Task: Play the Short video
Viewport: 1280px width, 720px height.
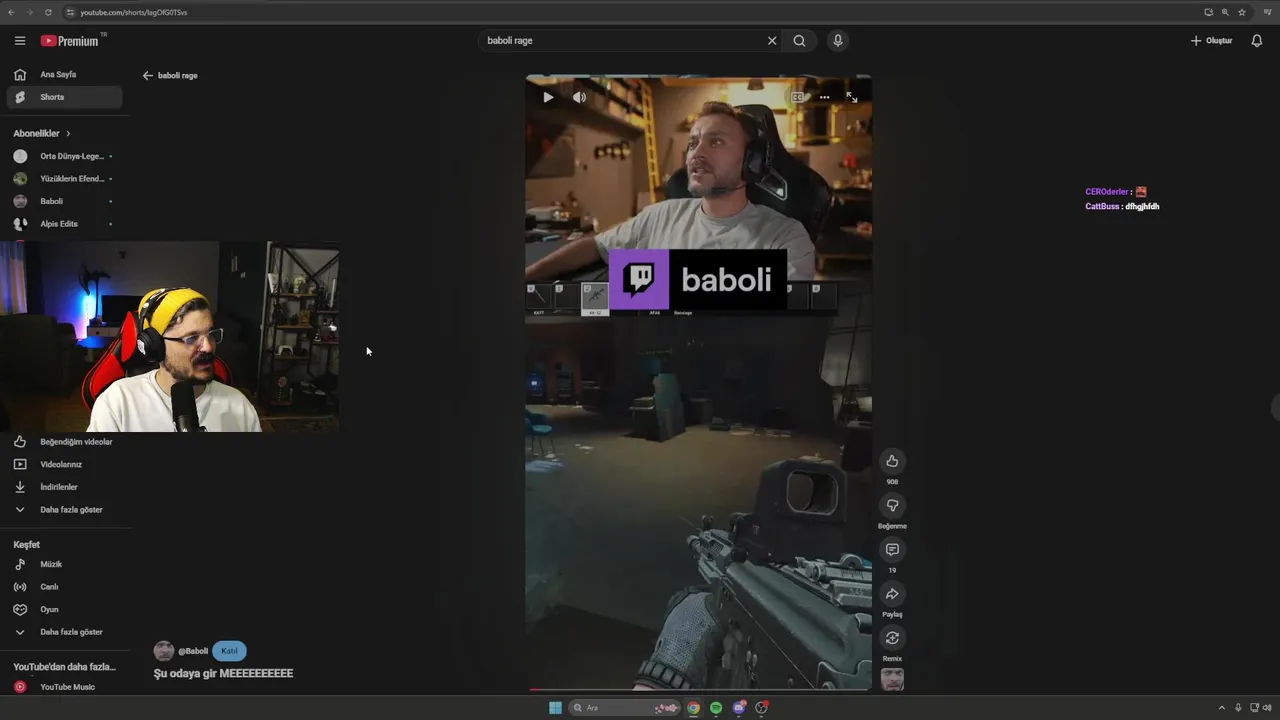Action: (548, 97)
